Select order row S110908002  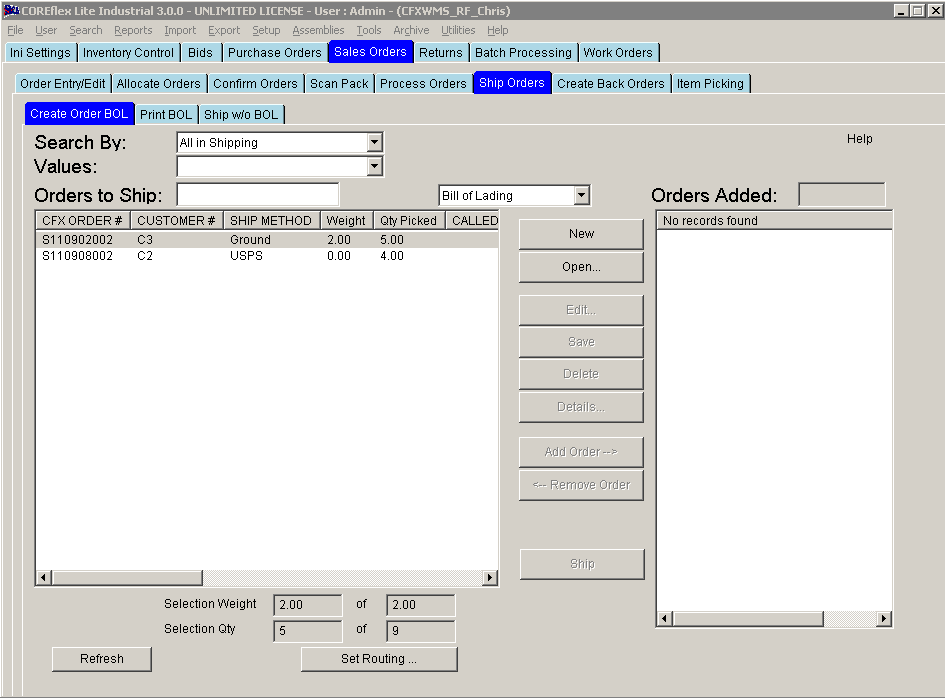coord(267,256)
